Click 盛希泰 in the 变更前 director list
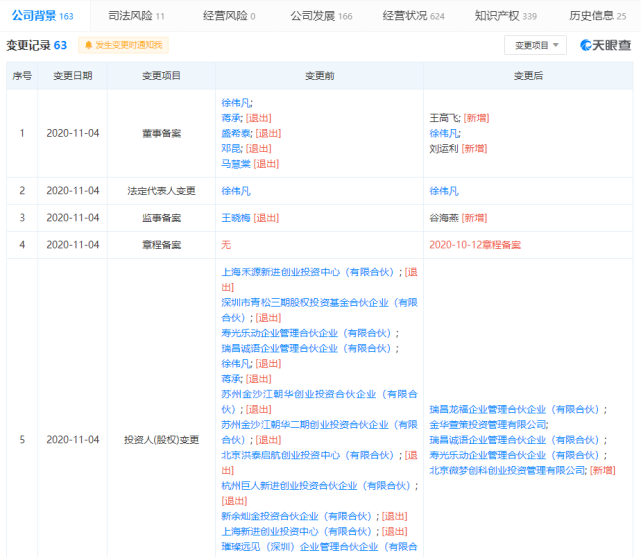 point(236,133)
